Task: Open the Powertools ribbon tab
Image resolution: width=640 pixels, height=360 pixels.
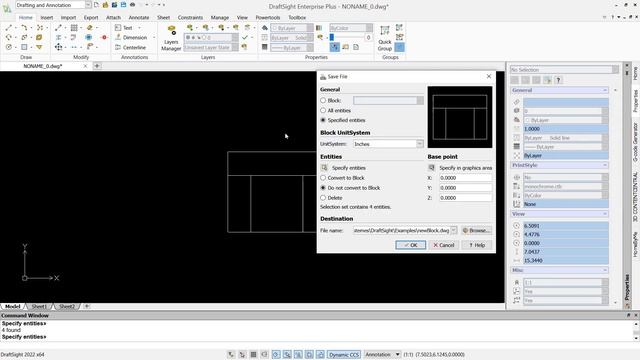Action: coord(268,18)
